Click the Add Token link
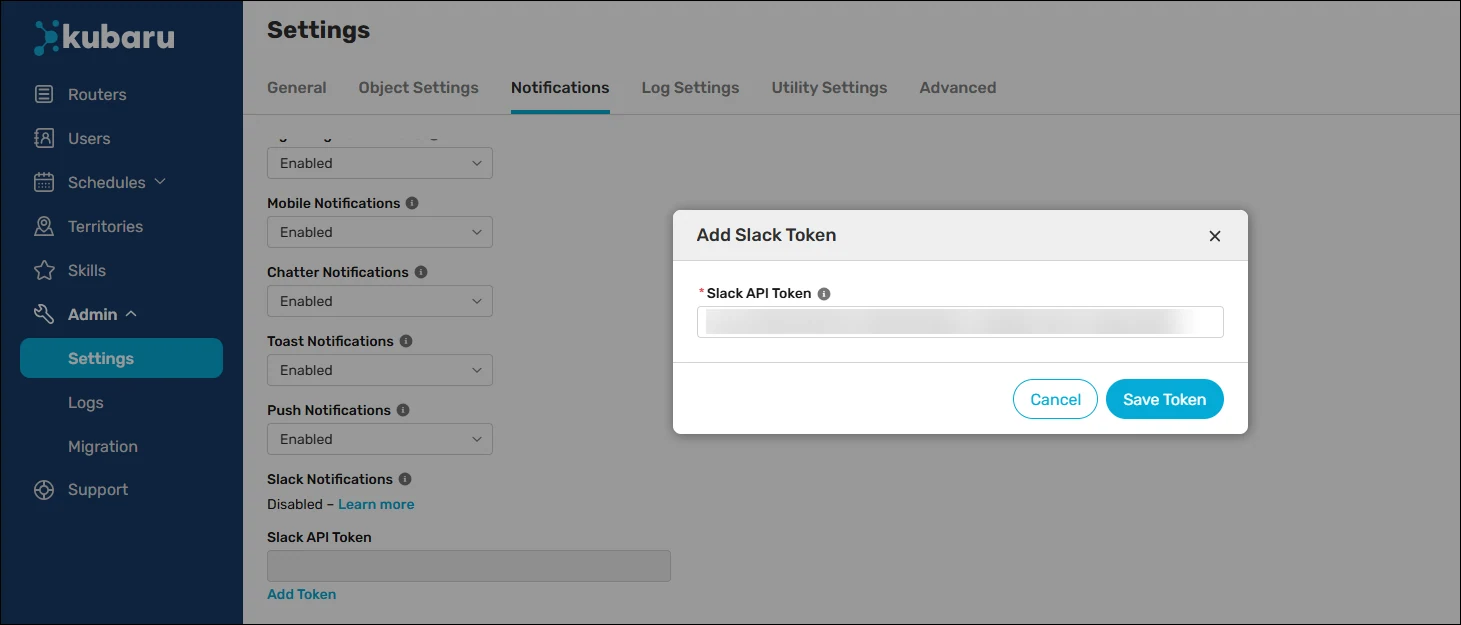Viewport: 1461px width, 625px height. [302, 594]
